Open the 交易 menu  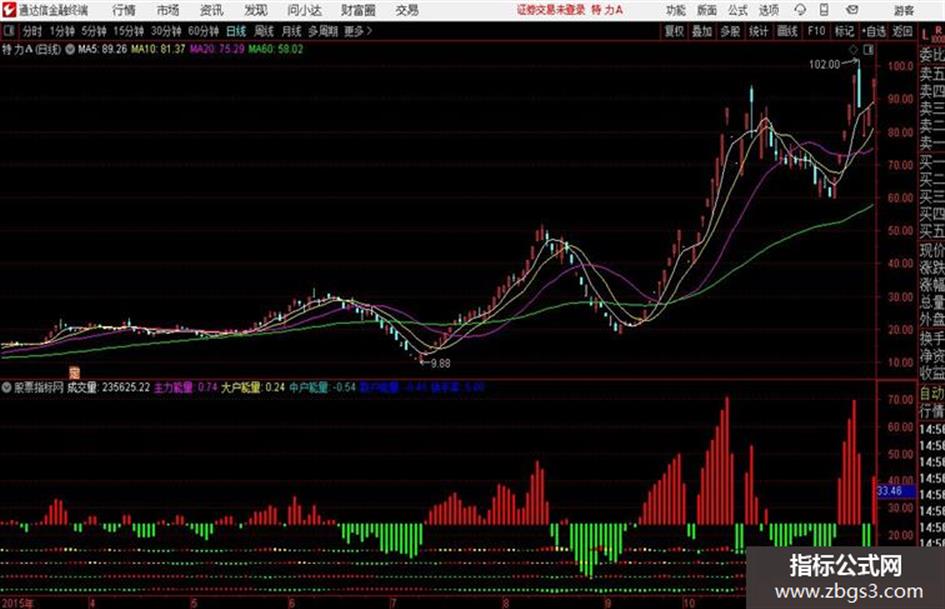point(407,10)
